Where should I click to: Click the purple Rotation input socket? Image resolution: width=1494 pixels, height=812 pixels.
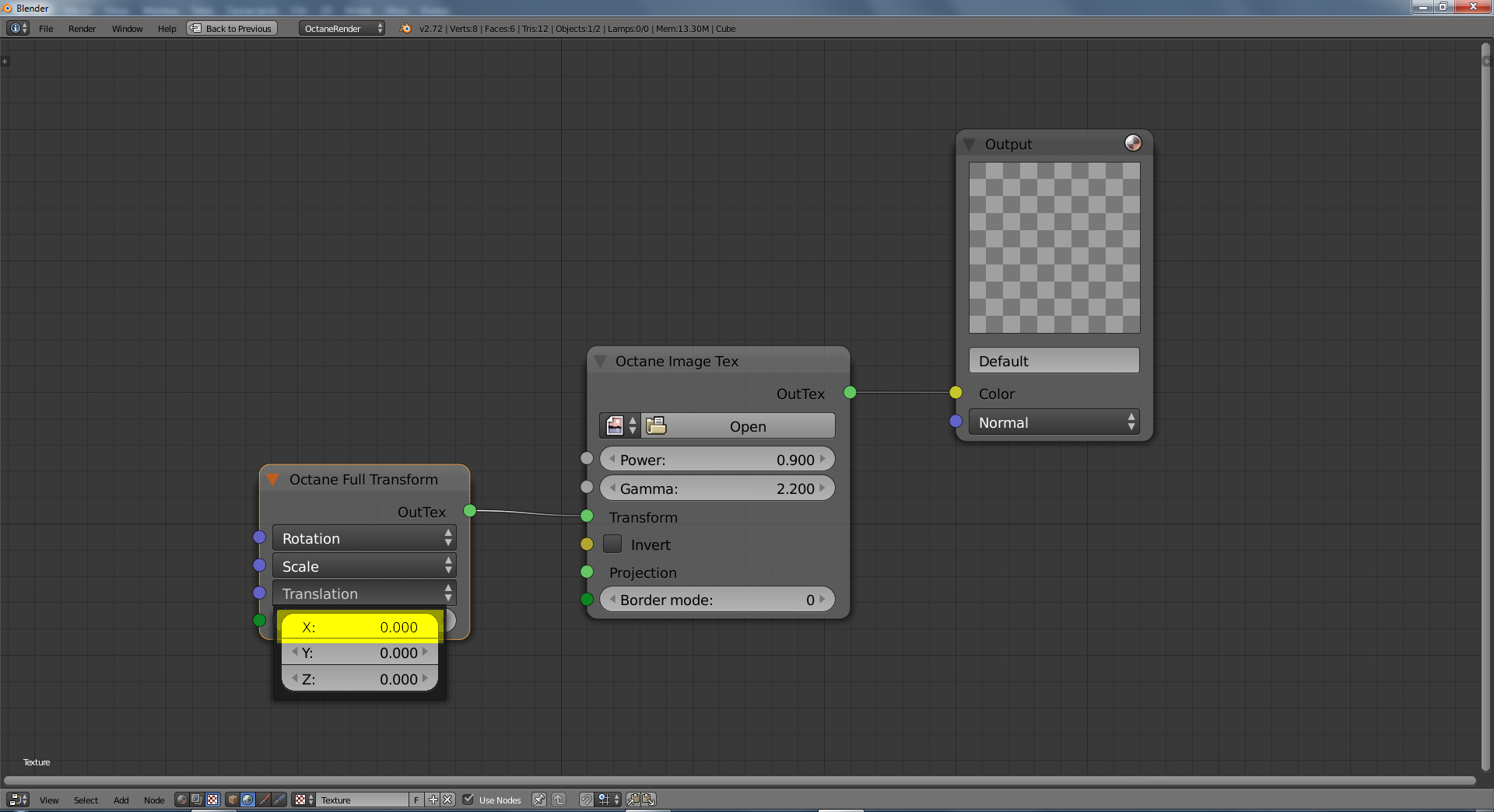(260, 537)
